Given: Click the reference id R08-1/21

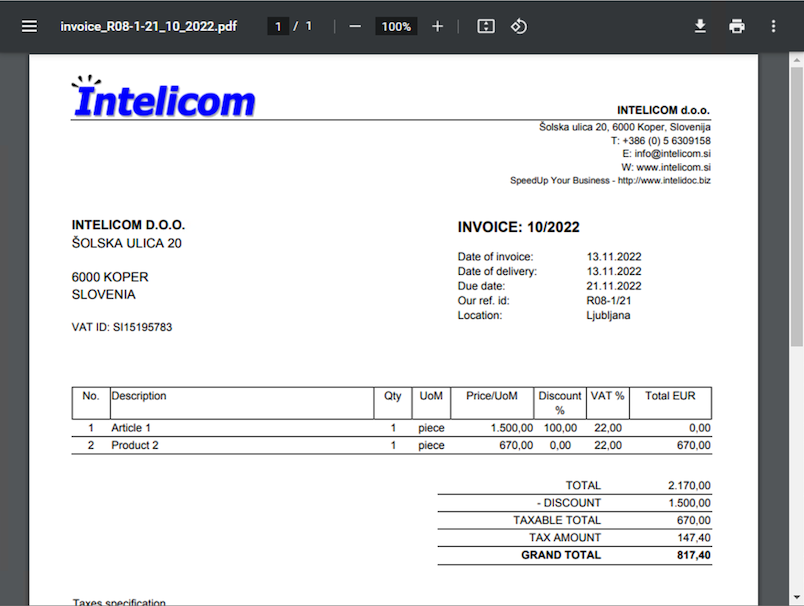Looking at the screenshot, I should tap(609, 300).
